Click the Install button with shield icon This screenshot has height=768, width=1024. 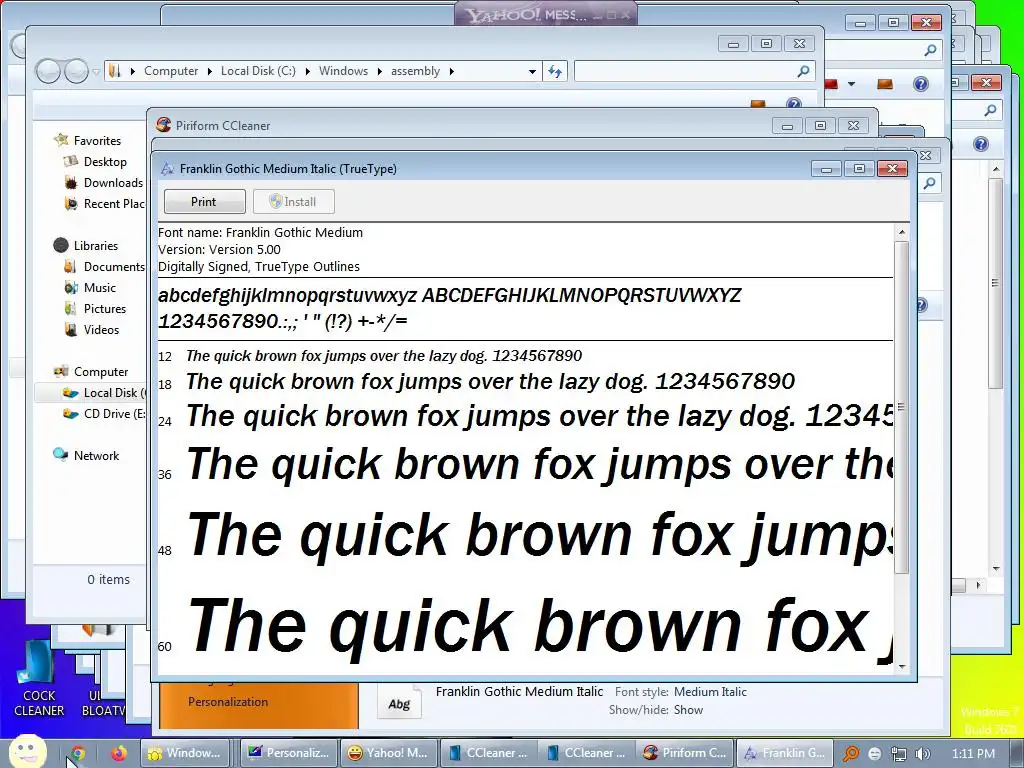coord(293,202)
